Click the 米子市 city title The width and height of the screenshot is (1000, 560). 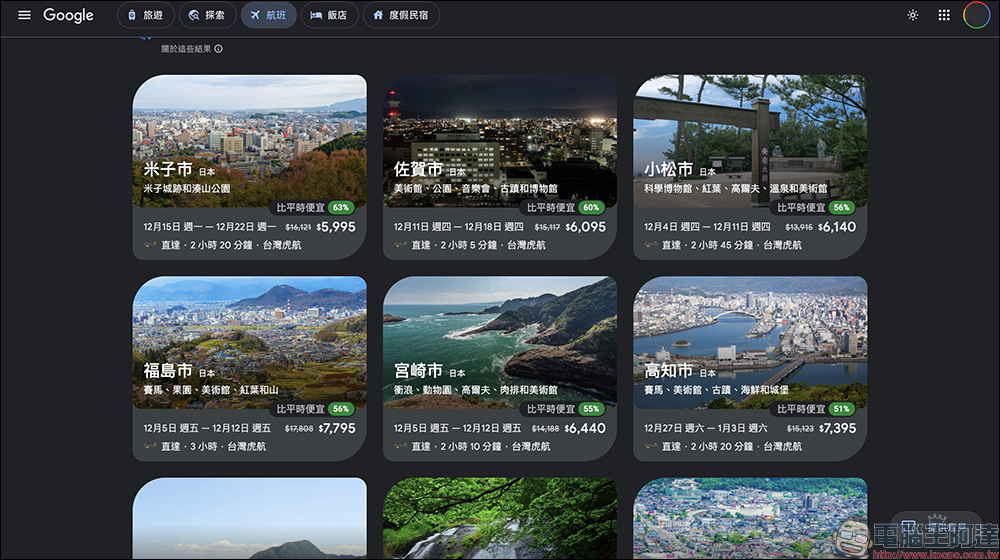[x=168, y=169]
